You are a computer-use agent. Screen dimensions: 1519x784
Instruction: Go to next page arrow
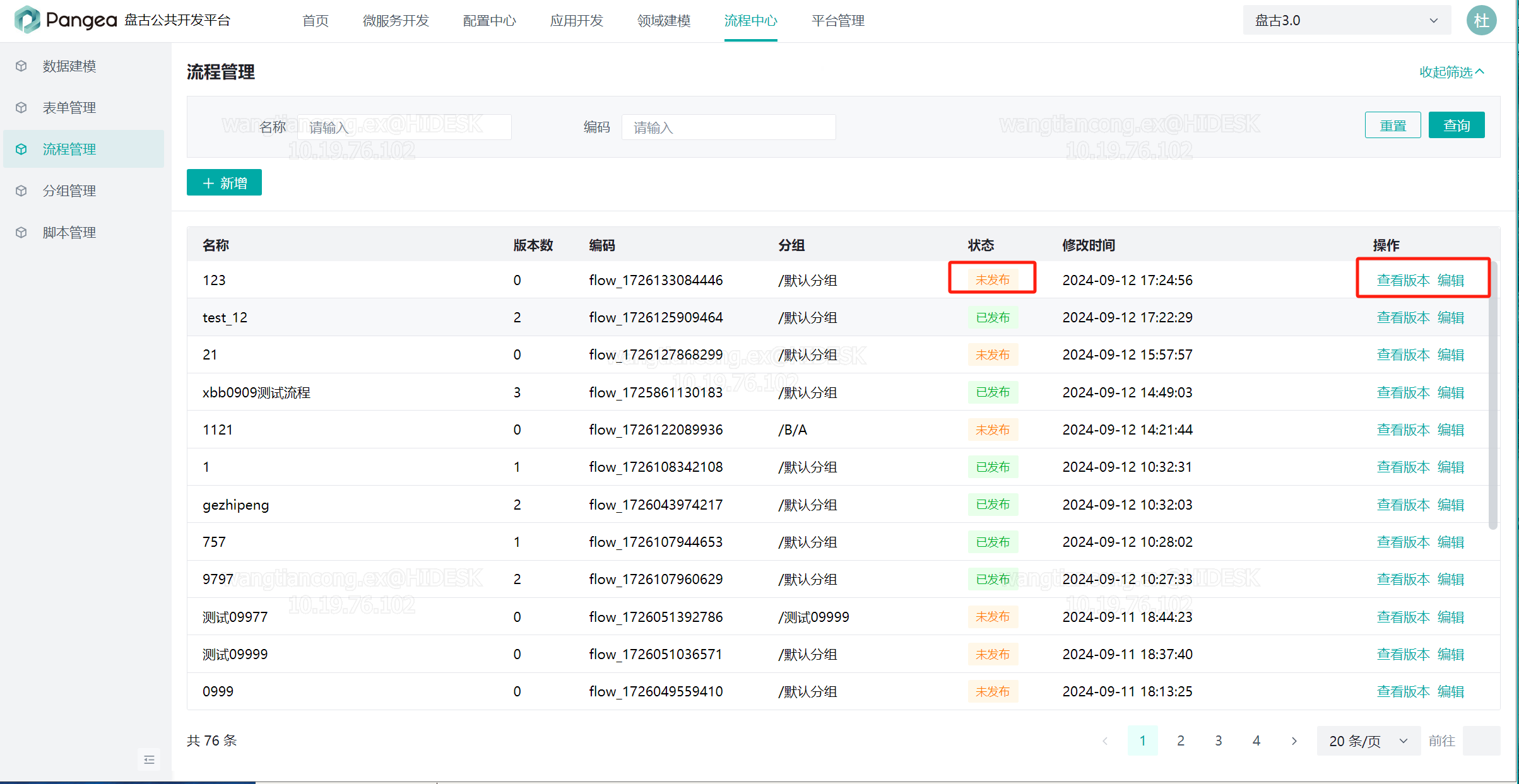[x=1294, y=740]
